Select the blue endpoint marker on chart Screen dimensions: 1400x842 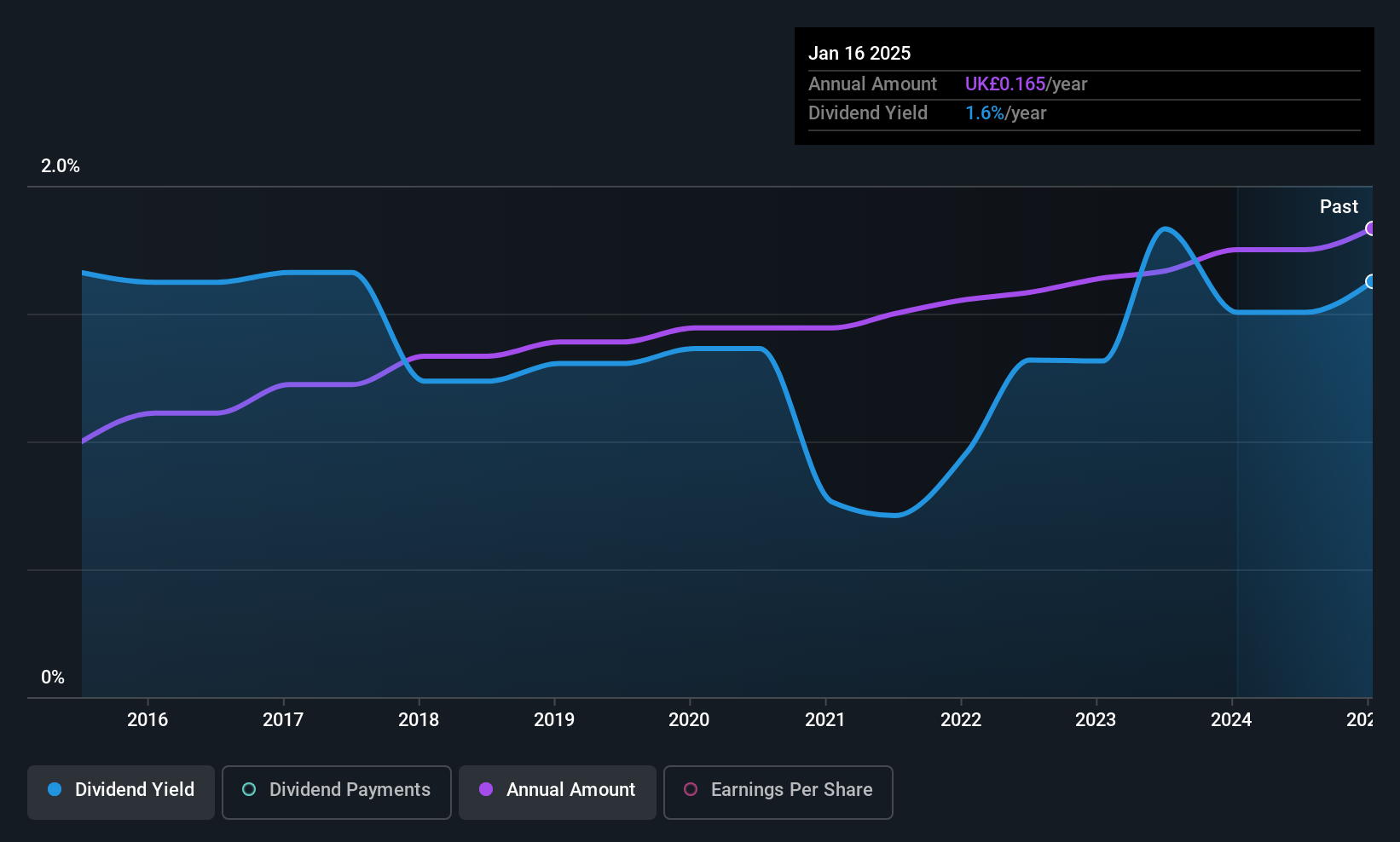(1370, 281)
